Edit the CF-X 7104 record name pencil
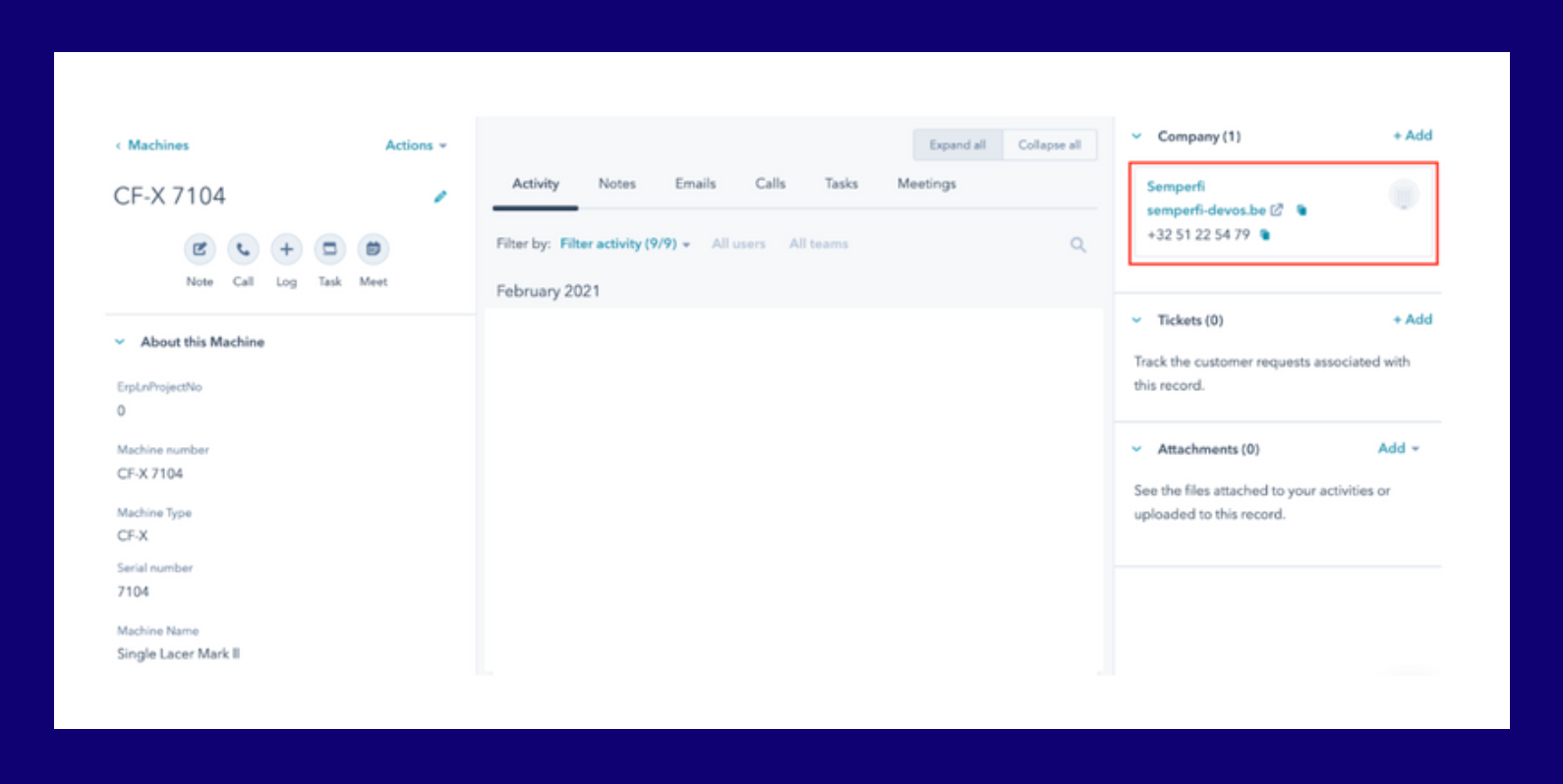1563x784 pixels. [440, 196]
